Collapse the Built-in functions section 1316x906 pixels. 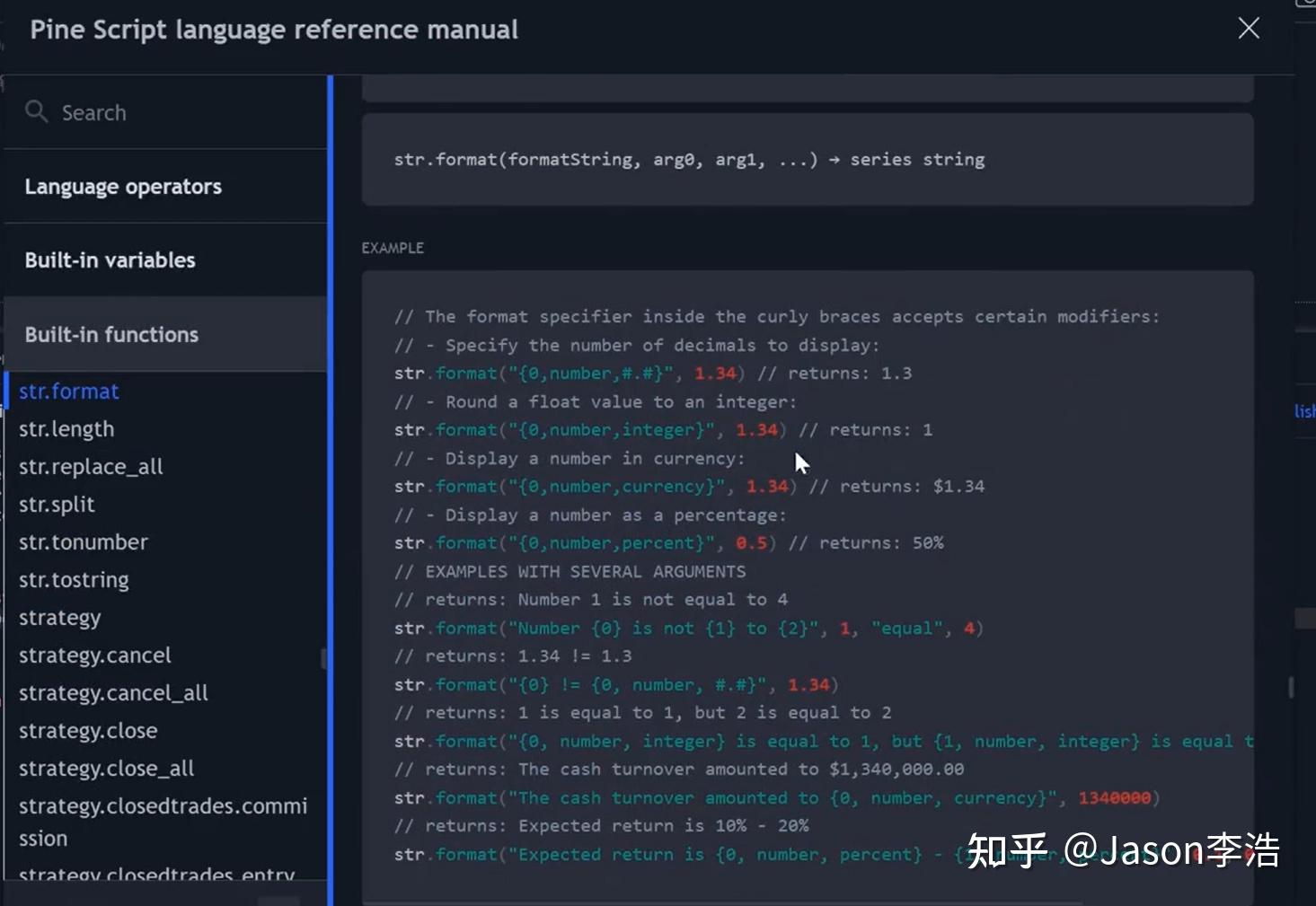111,334
